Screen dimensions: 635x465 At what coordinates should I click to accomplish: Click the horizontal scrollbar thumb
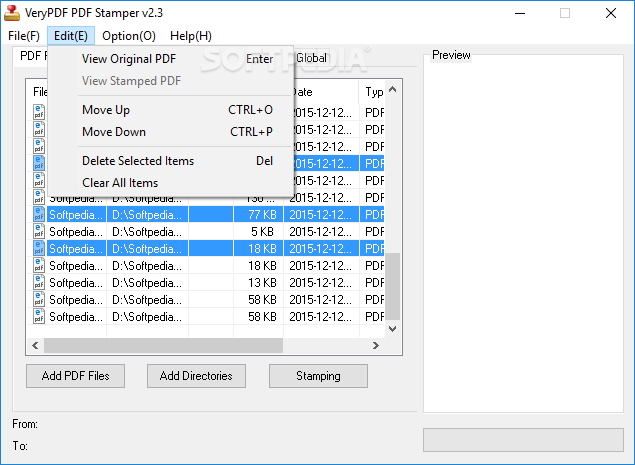tap(163, 346)
